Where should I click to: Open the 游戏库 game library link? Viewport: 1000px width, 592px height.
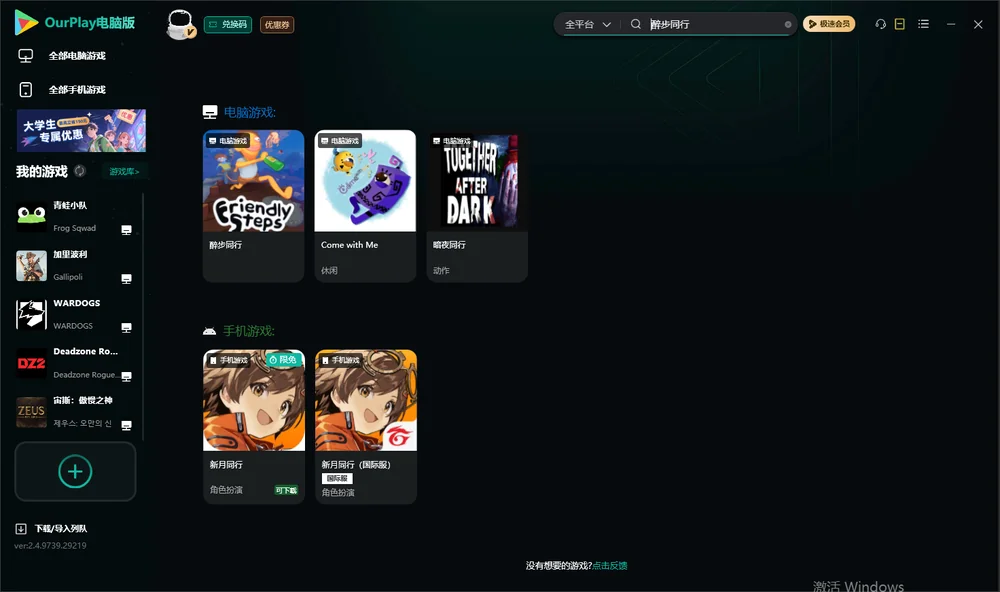click(x=124, y=172)
